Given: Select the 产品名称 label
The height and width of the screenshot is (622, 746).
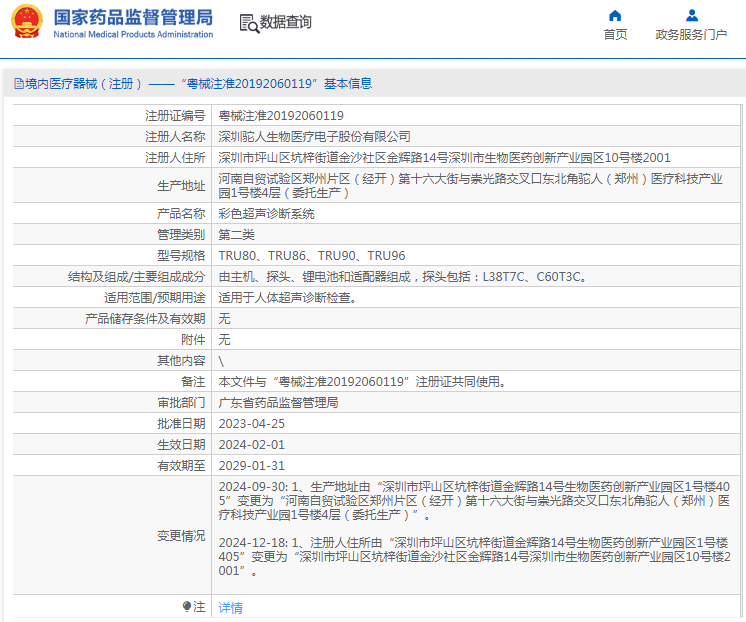Looking at the screenshot, I should coord(181,214).
